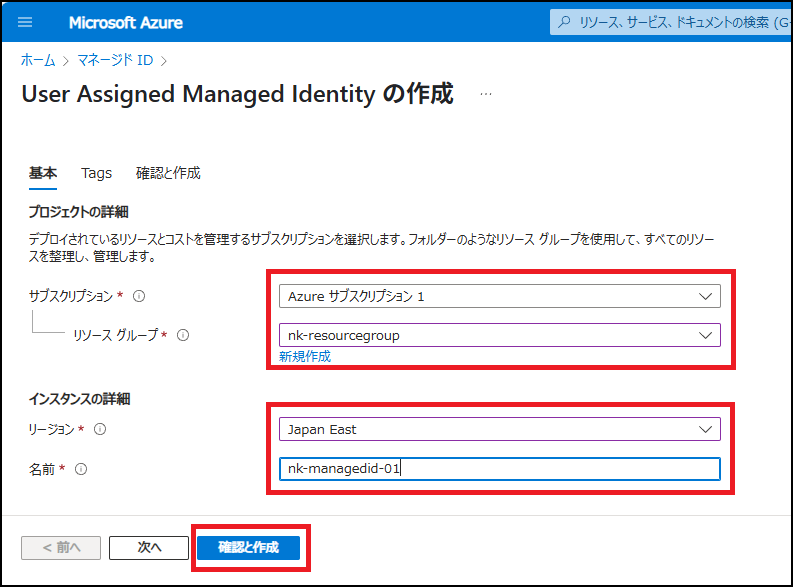
Task: Focus the resource search box
Action: pos(673,22)
